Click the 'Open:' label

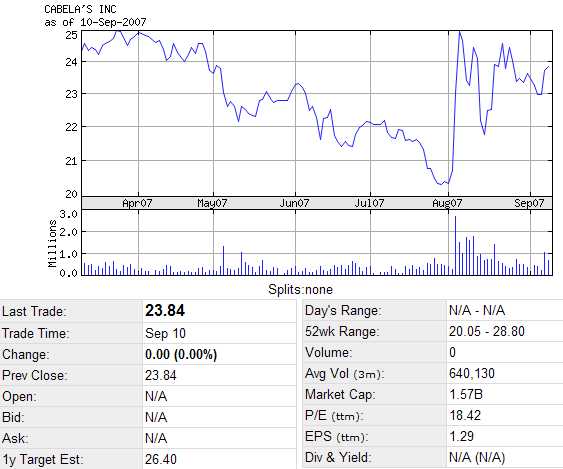(19, 396)
